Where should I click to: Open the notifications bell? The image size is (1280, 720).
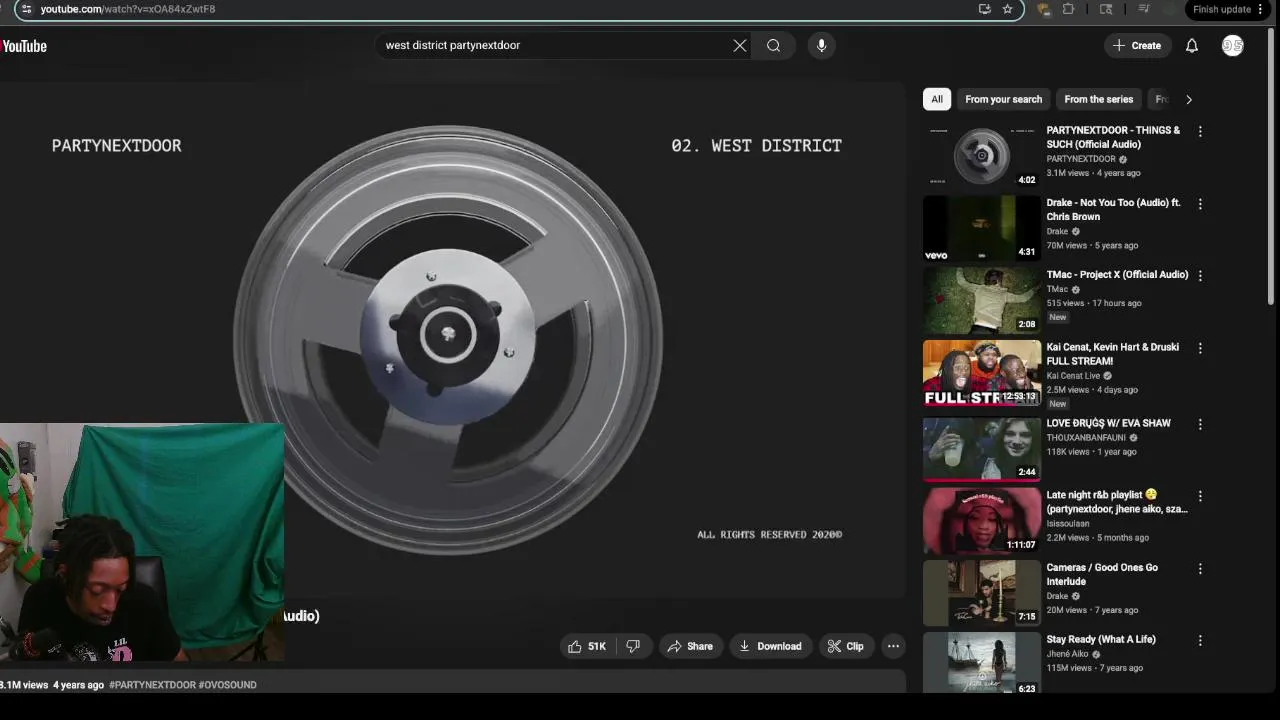(x=1192, y=46)
